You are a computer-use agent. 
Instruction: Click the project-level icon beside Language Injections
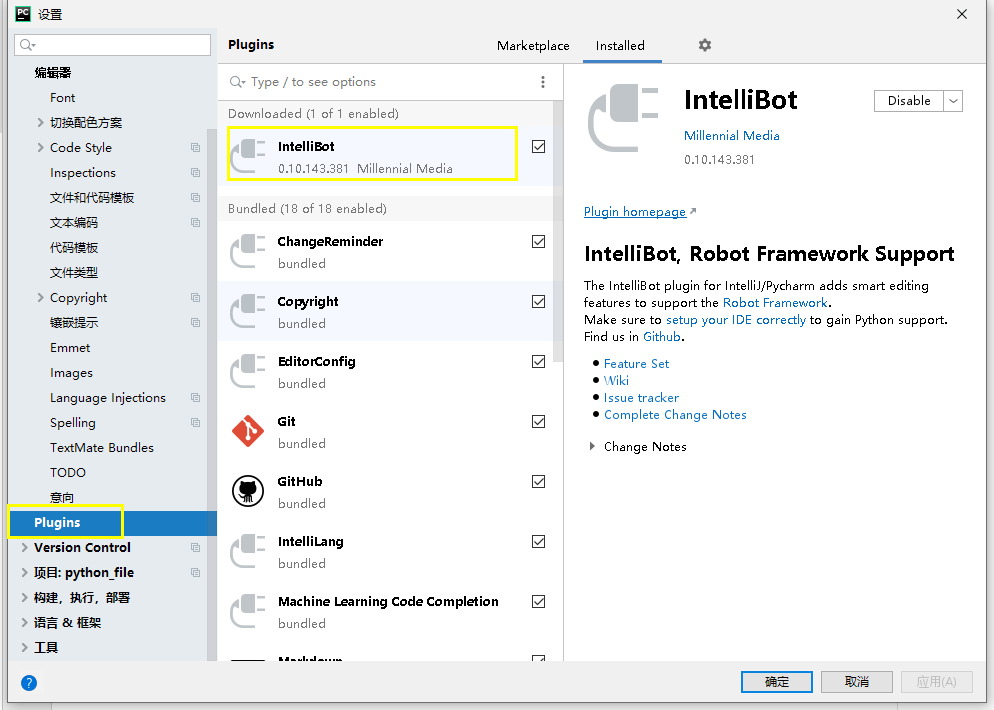195,397
